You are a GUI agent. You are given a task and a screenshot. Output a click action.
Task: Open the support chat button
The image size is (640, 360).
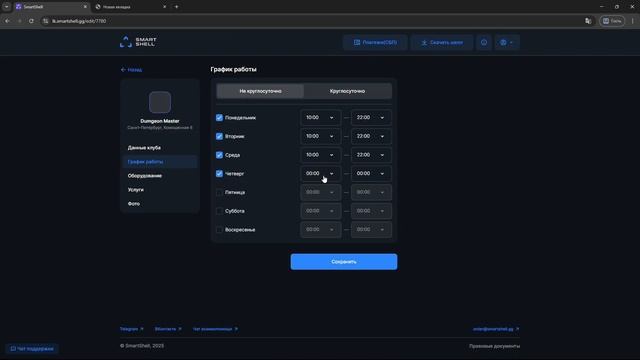[32, 349]
